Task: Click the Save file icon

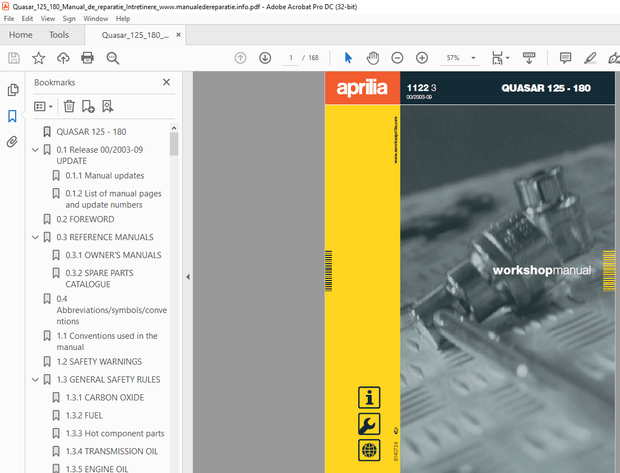Action: coord(14,58)
